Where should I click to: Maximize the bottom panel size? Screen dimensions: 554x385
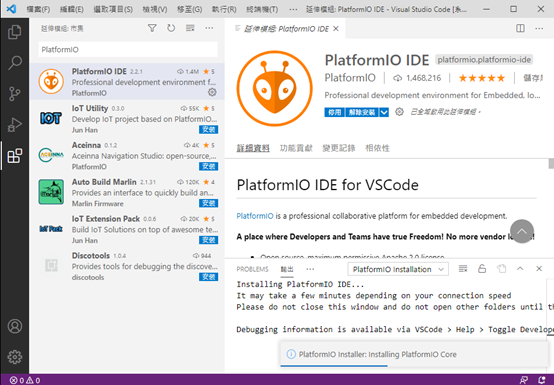tap(520, 269)
